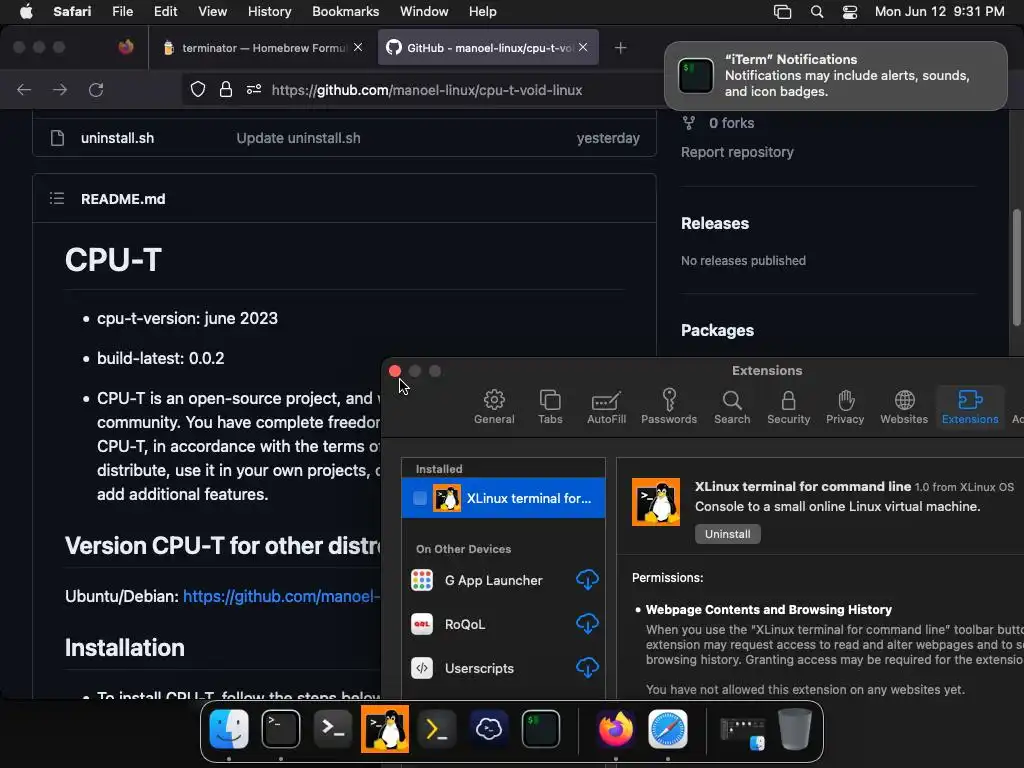Open the Safari menu
This screenshot has width=1024, height=768.
[72, 11]
